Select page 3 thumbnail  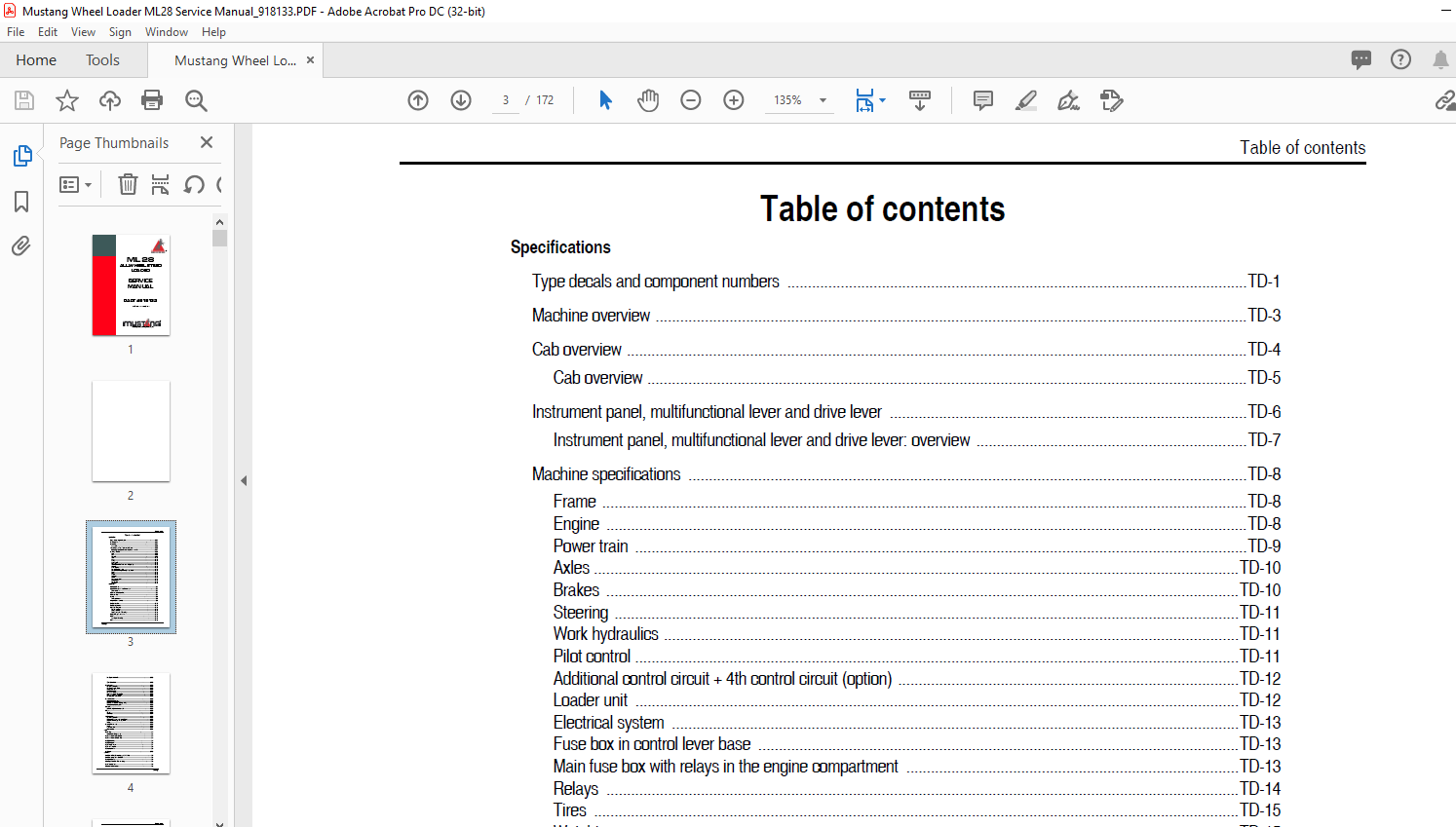point(131,577)
